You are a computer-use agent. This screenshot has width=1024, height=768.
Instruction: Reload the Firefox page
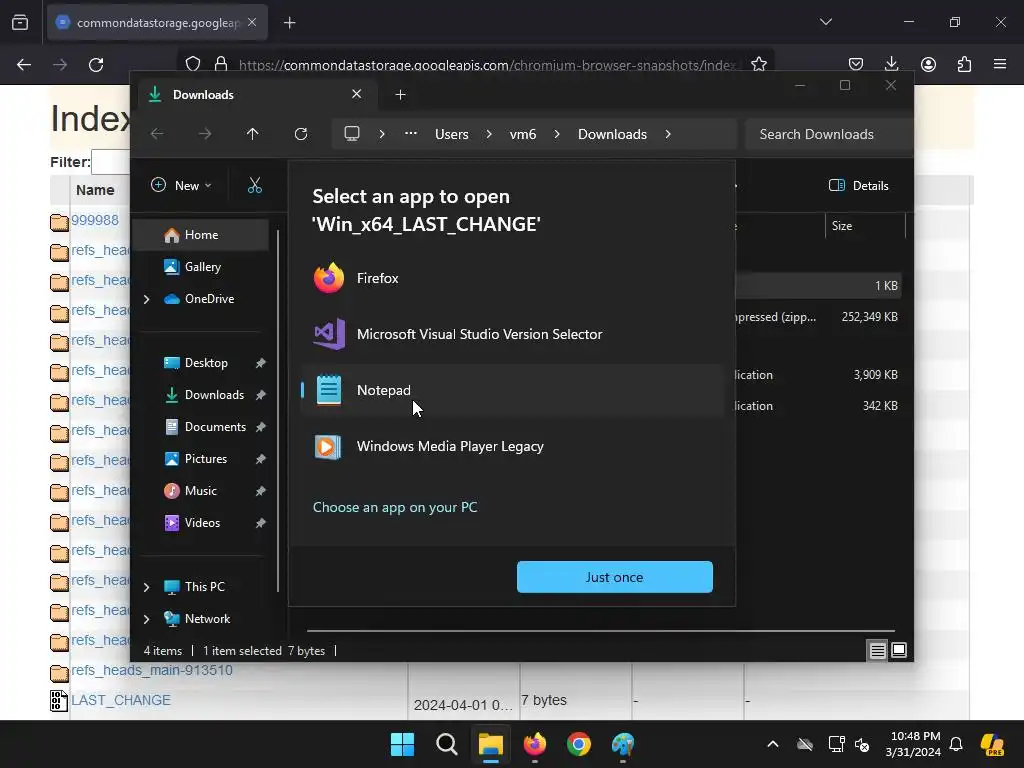[x=96, y=65]
